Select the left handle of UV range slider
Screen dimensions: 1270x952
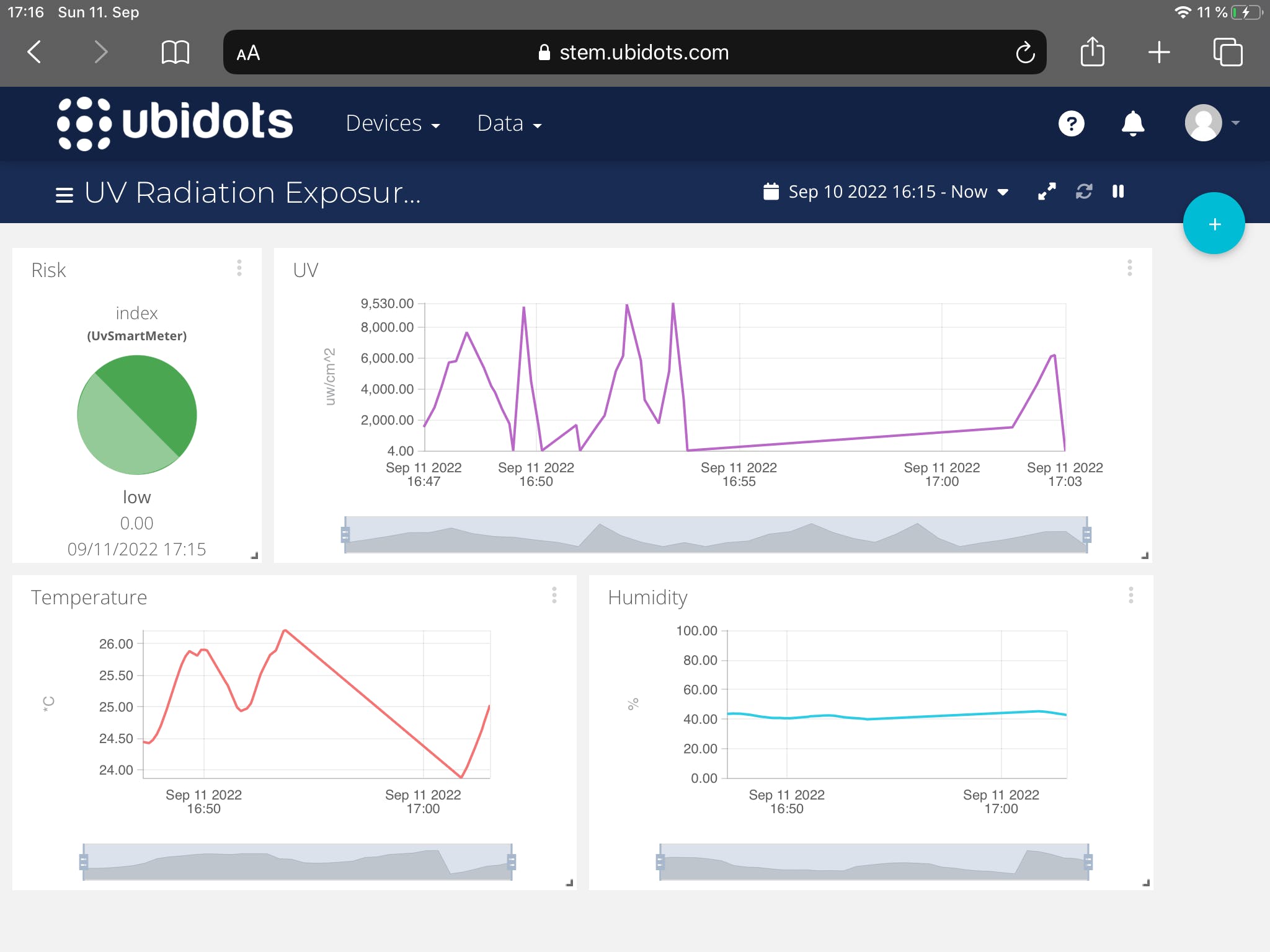345,534
